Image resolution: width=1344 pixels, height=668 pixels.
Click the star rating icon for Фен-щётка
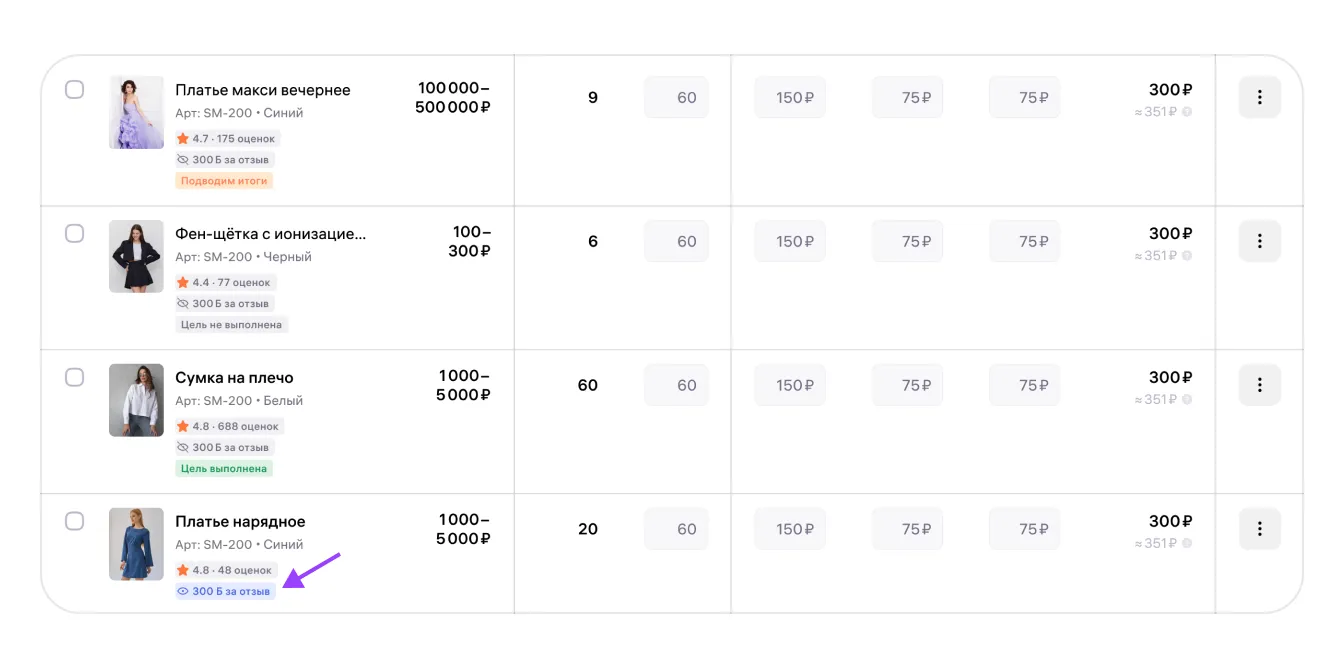click(183, 283)
